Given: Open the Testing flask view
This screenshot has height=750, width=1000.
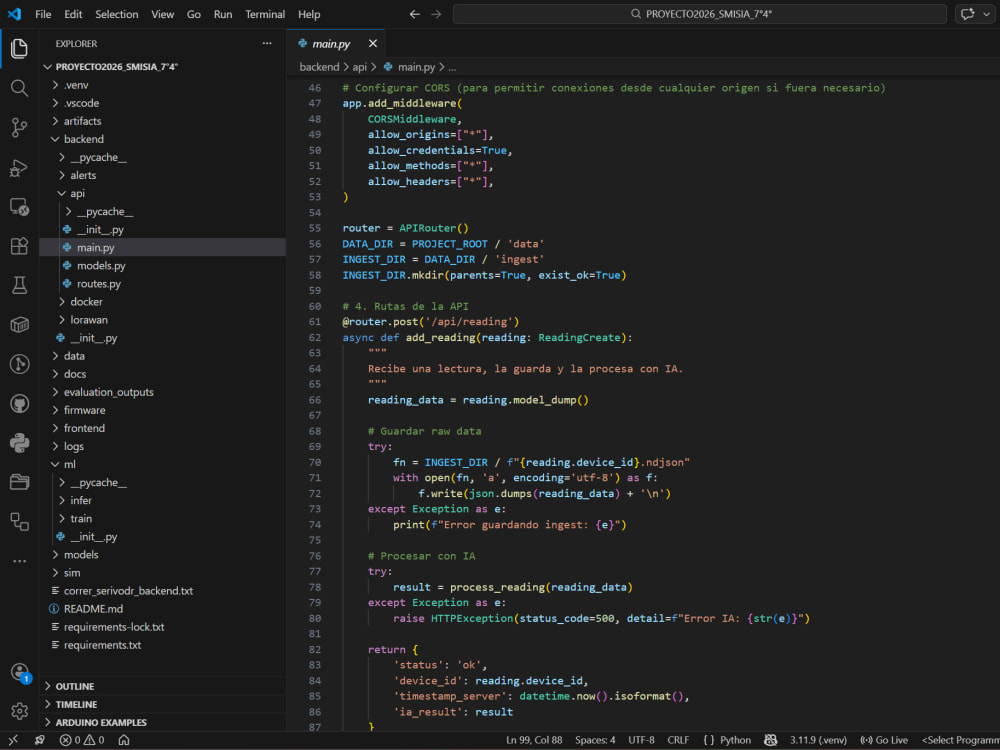Looking at the screenshot, I should pyautogui.click(x=19, y=285).
